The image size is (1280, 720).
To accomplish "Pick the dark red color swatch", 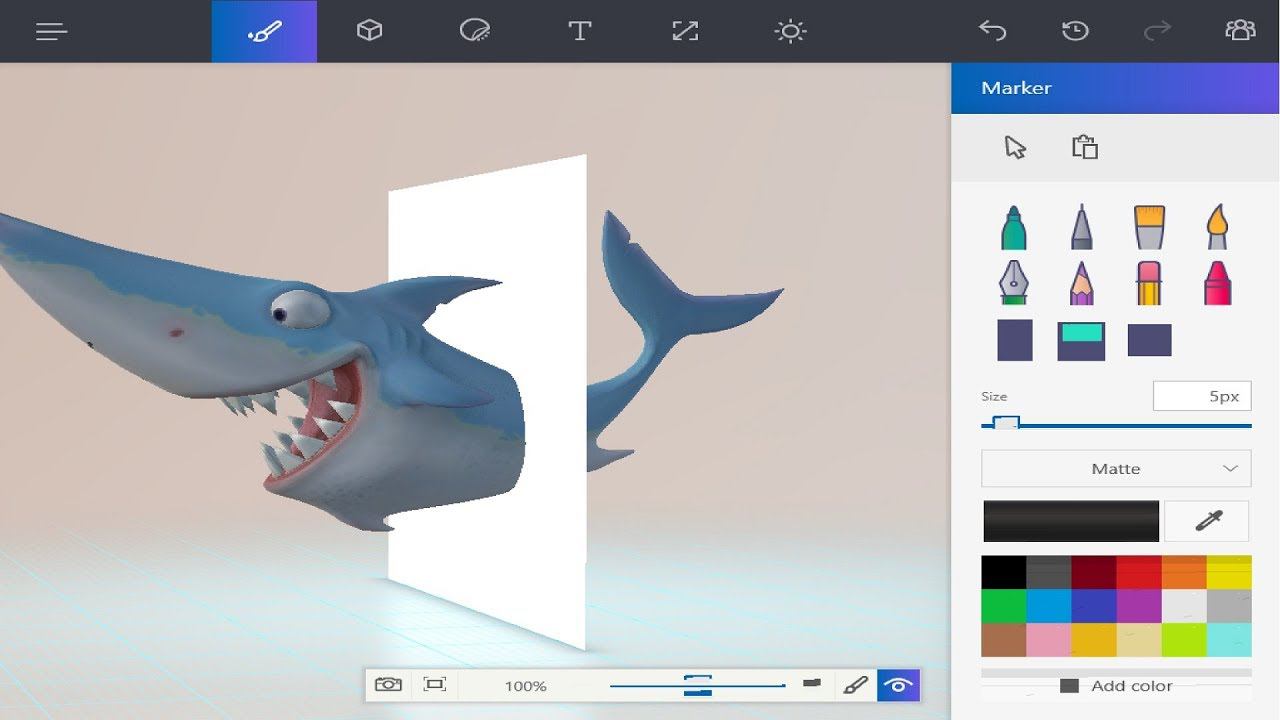I will [1094, 573].
